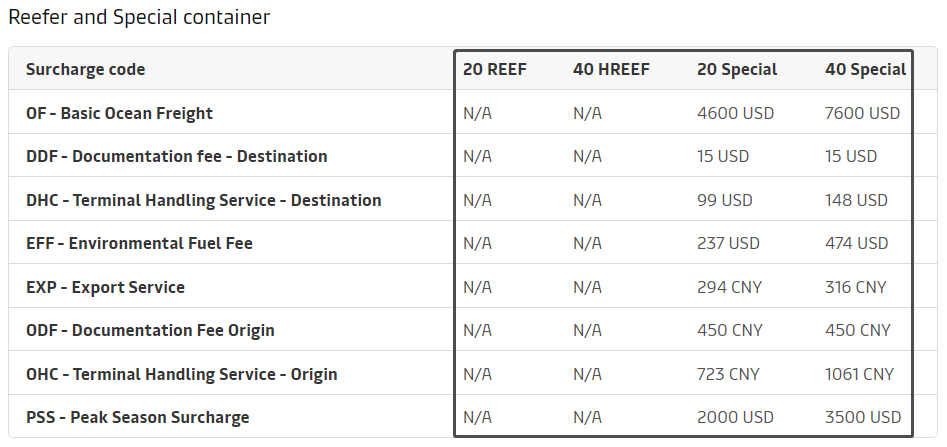The width and height of the screenshot is (947, 447).
Task: Click 'DHC - Terminal Handling Service - Destination'
Action: (x=203, y=200)
